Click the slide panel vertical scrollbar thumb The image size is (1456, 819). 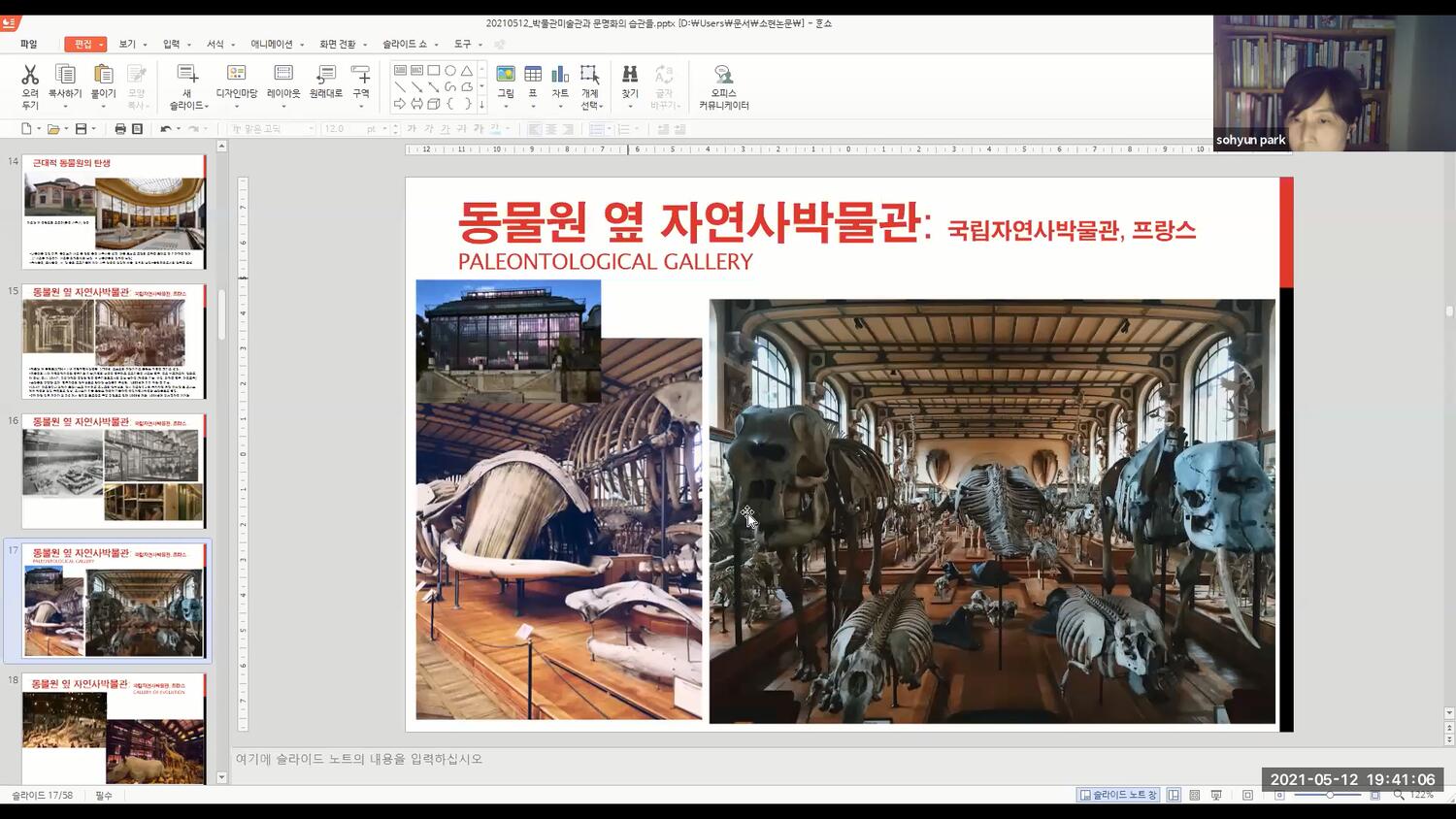pyautogui.click(x=221, y=315)
